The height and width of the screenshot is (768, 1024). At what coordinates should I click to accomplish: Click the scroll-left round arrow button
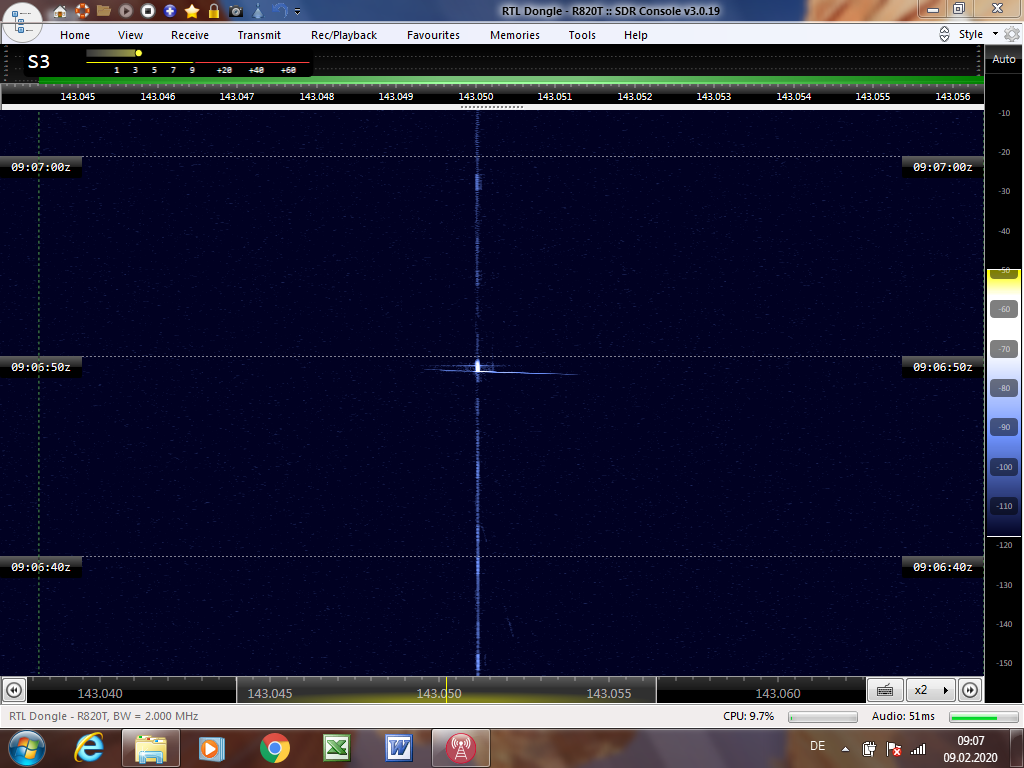pyautogui.click(x=14, y=690)
